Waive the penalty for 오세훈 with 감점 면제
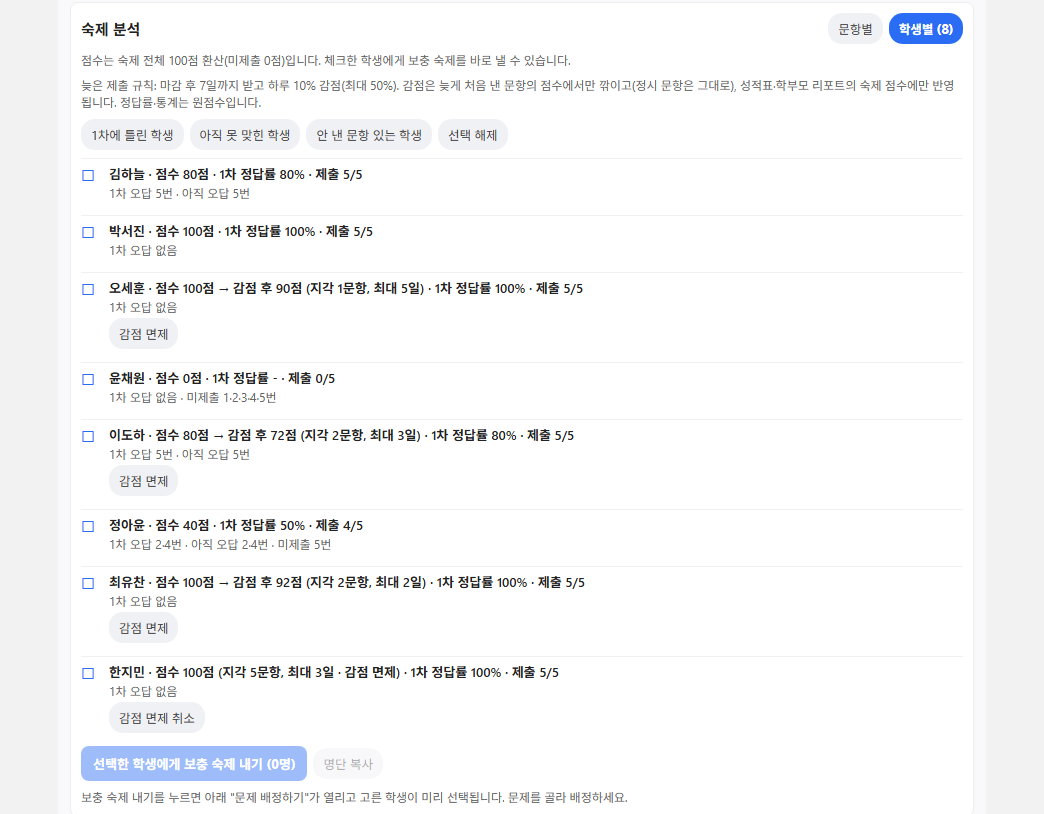This screenshot has width=1044, height=814. [143, 334]
